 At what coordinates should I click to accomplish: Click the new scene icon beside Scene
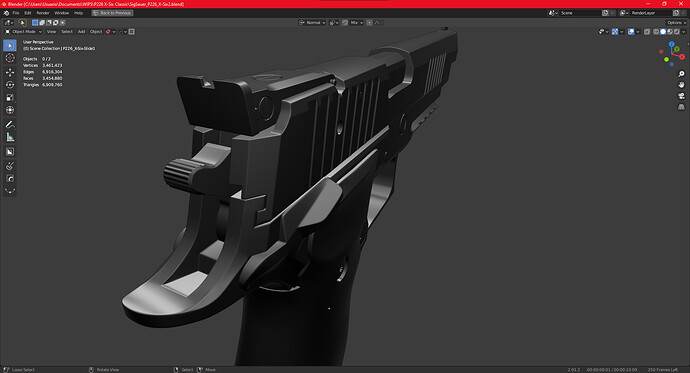pyautogui.click(x=605, y=13)
